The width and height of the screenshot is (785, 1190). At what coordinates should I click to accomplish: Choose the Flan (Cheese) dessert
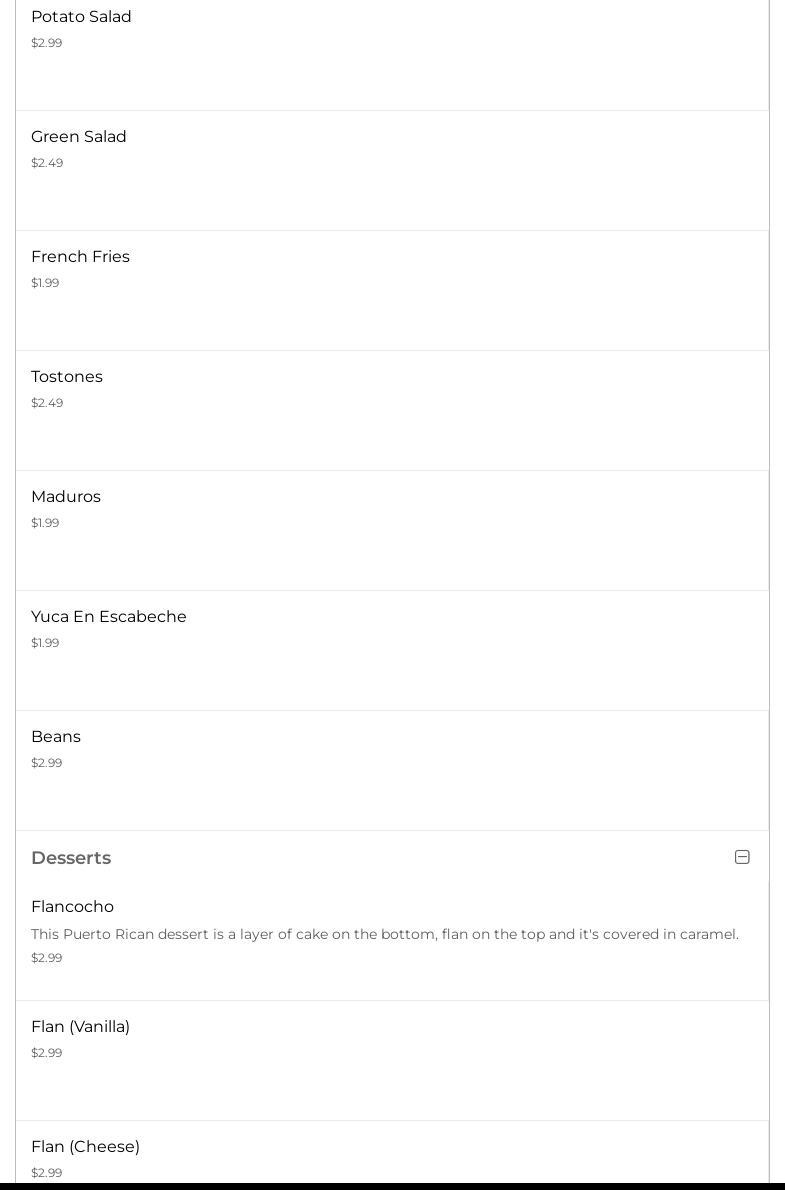(x=85, y=1147)
